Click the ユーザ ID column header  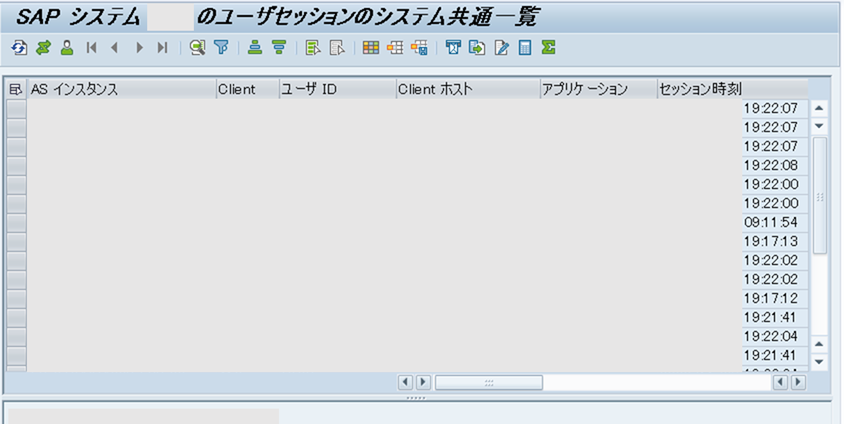337,89
